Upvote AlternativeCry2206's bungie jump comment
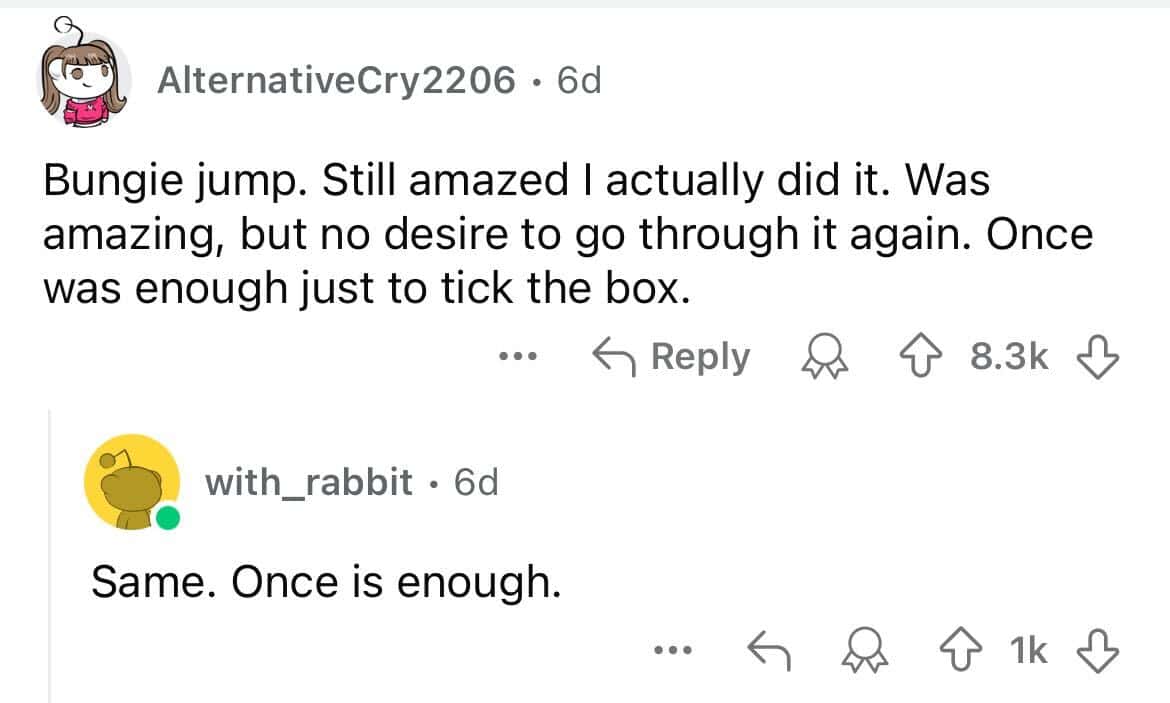The height and width of the screenshot is (703, 1170). pos(937,357)
